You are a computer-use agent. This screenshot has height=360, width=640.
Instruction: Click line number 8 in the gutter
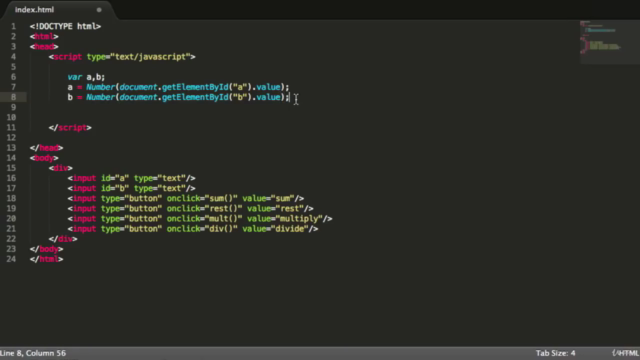pyautogui.click(x=13, y=97)
